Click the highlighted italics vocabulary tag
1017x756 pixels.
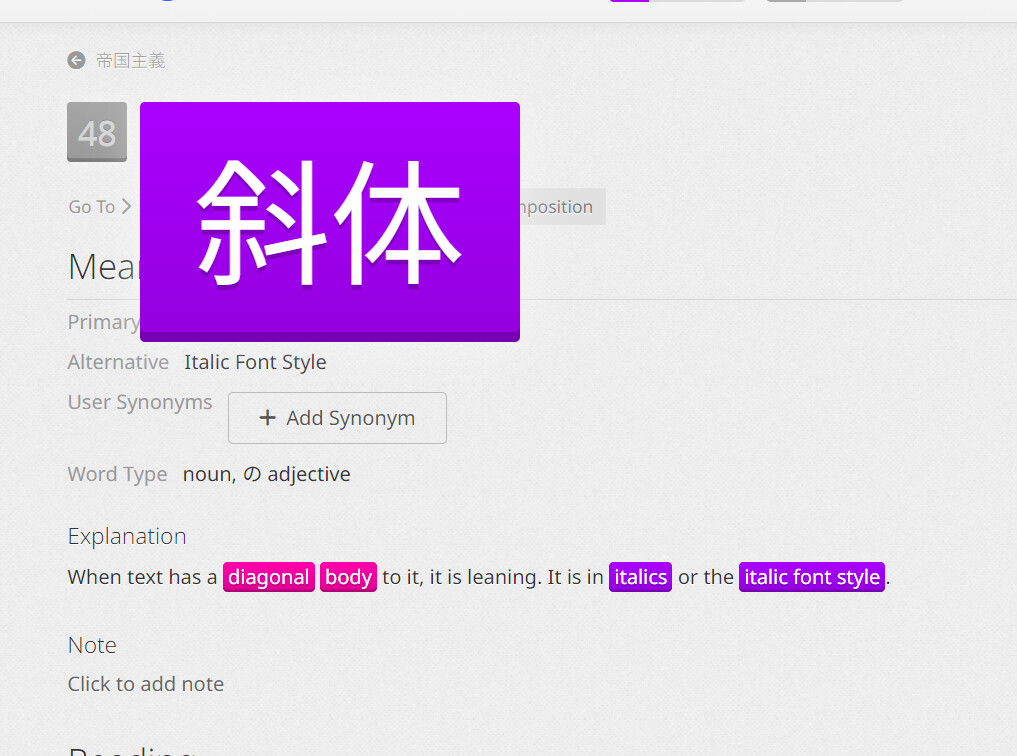(640, 577)
